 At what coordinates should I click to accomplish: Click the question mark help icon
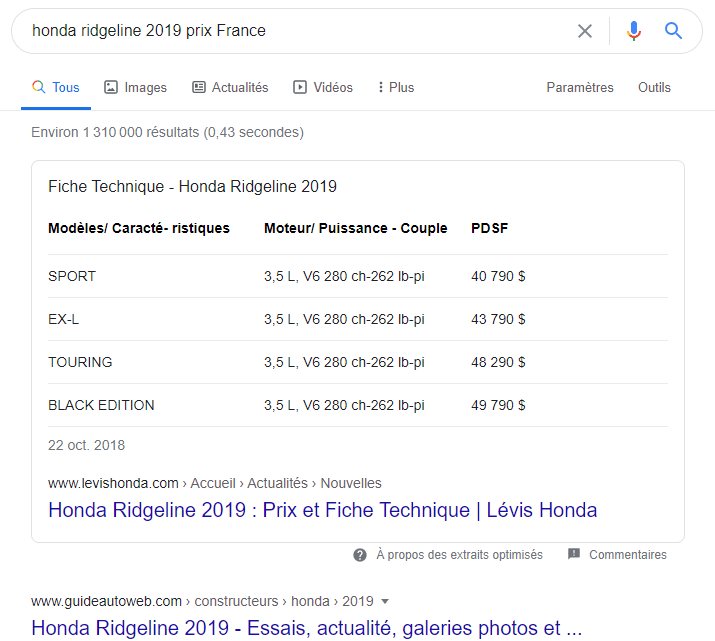(360, 554)
